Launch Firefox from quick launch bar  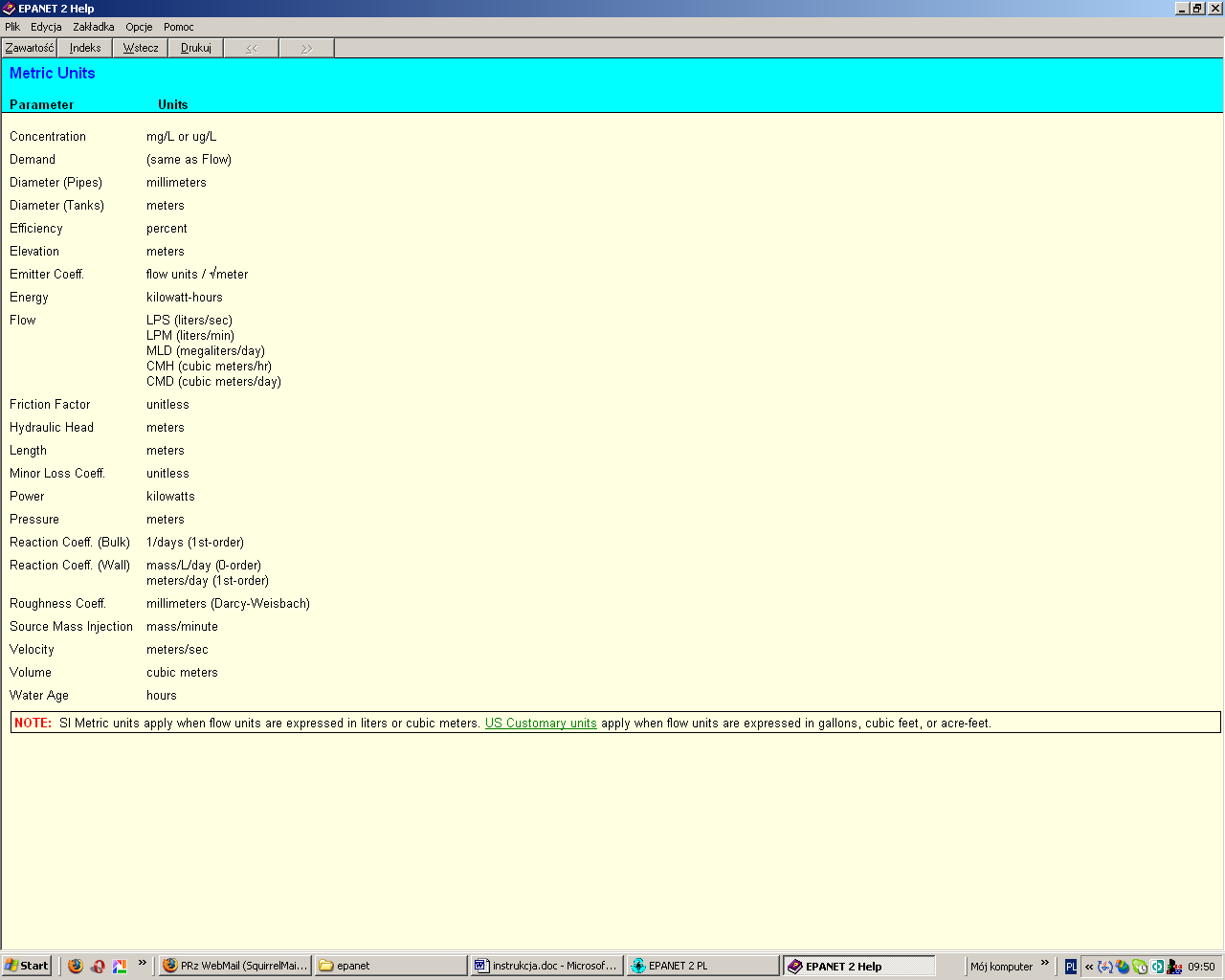76,967
